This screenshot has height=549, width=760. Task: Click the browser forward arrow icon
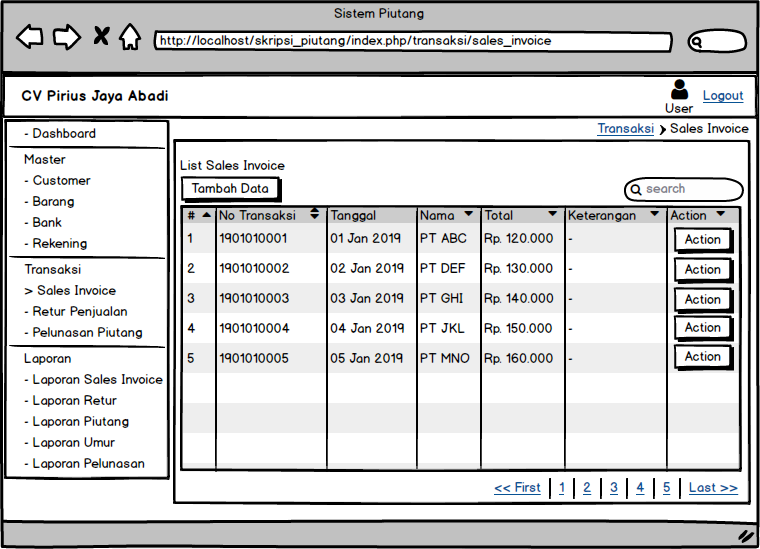66,37
